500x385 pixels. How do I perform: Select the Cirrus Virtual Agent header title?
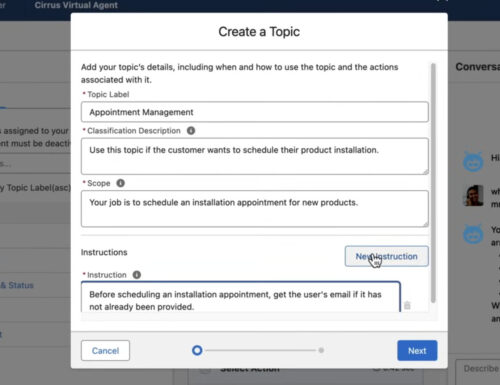pos(76,5)
